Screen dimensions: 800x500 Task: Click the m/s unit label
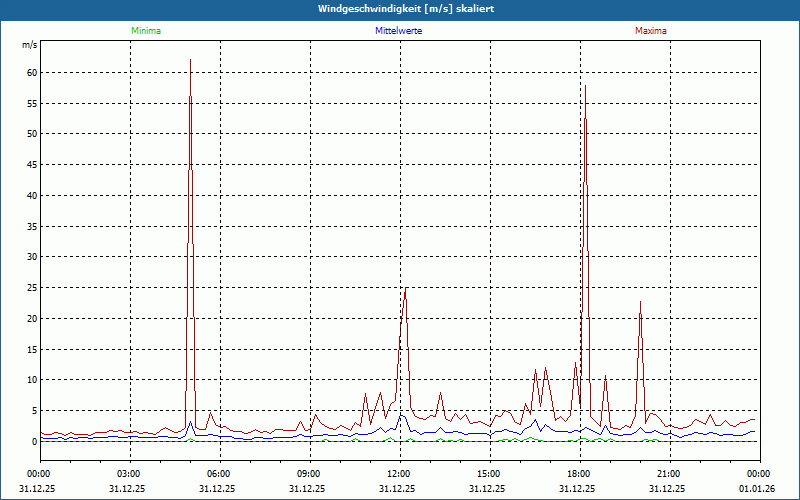(x=30, y=45)
